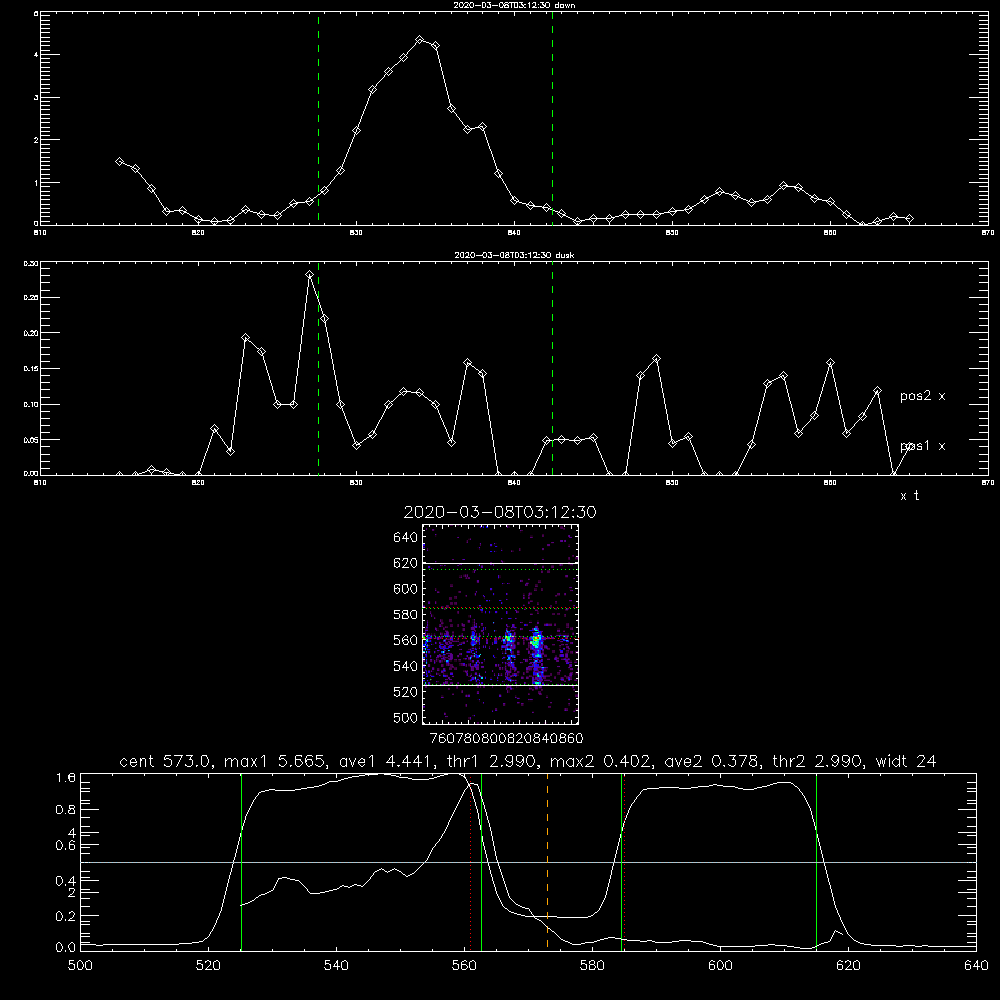Click the green vertical line at 525 in bottom plot
The width and height of the screenshot is (1000, 1000).
(241, 862)
